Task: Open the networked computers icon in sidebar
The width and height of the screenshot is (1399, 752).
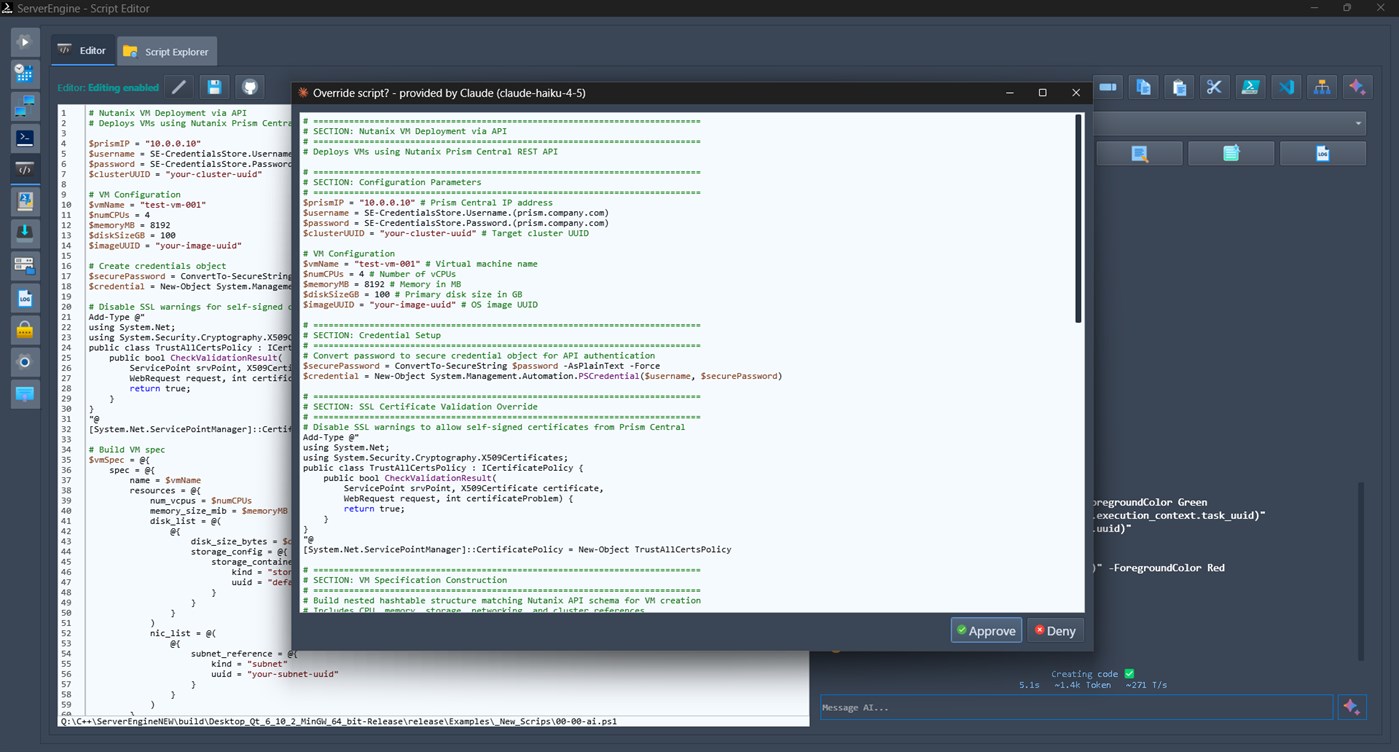Action: pyautogui.click(x=25, y=106)
